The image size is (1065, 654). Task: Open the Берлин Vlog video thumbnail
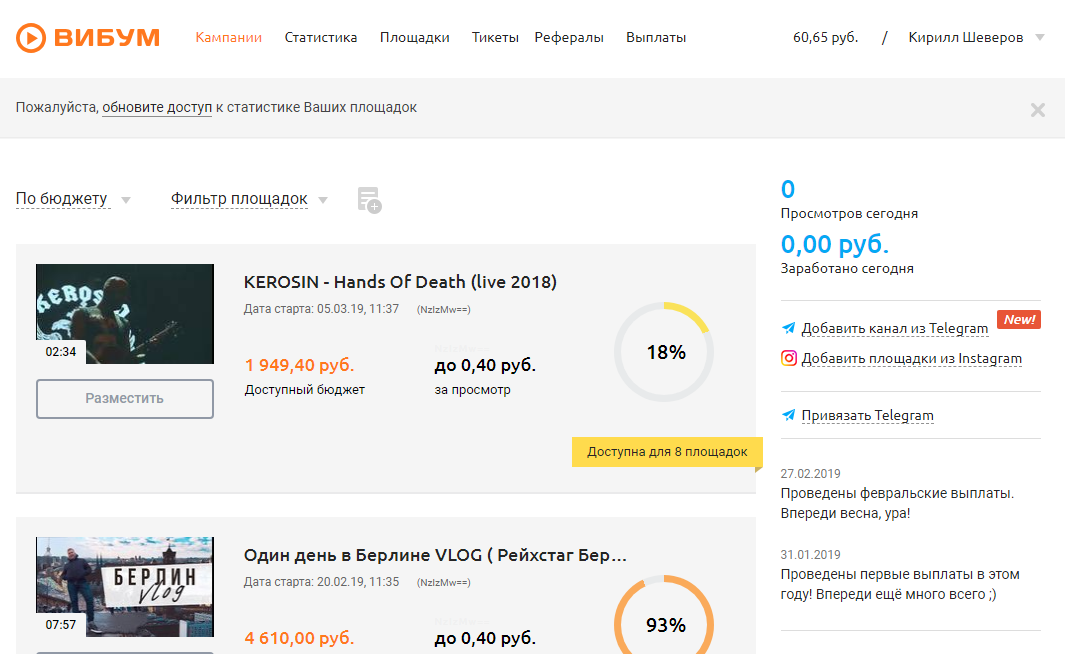pyautogui.click(x=125, y=587)
